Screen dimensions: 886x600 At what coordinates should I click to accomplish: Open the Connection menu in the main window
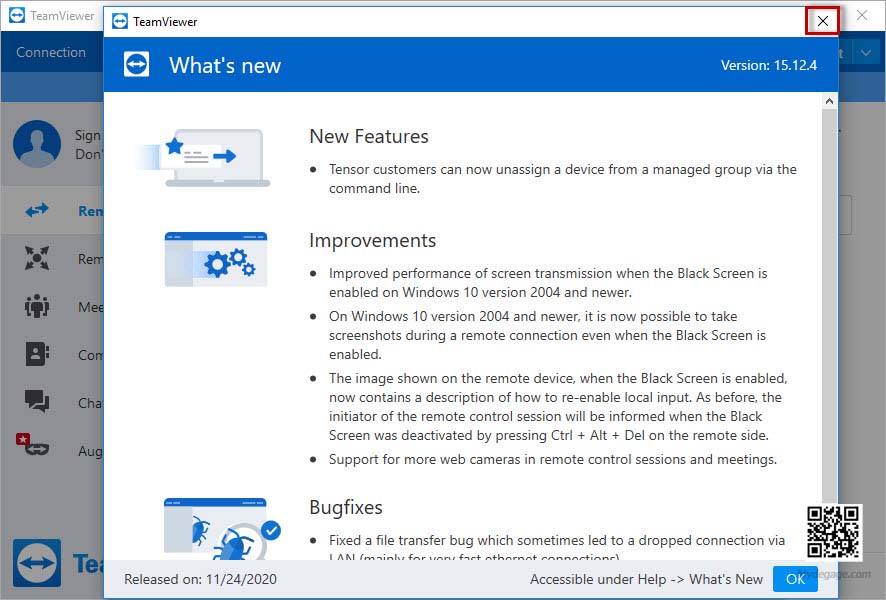coord(51,52)
